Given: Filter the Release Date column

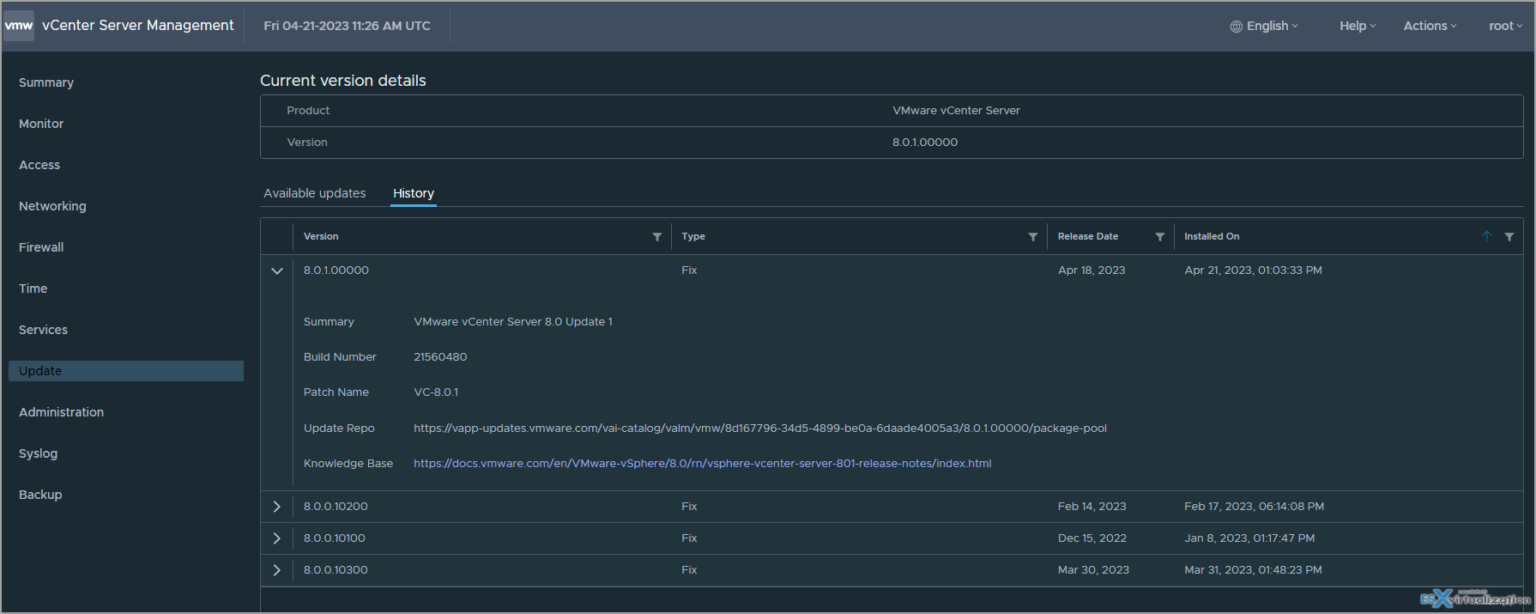Looking at the screenshot, I should 1160,236.
